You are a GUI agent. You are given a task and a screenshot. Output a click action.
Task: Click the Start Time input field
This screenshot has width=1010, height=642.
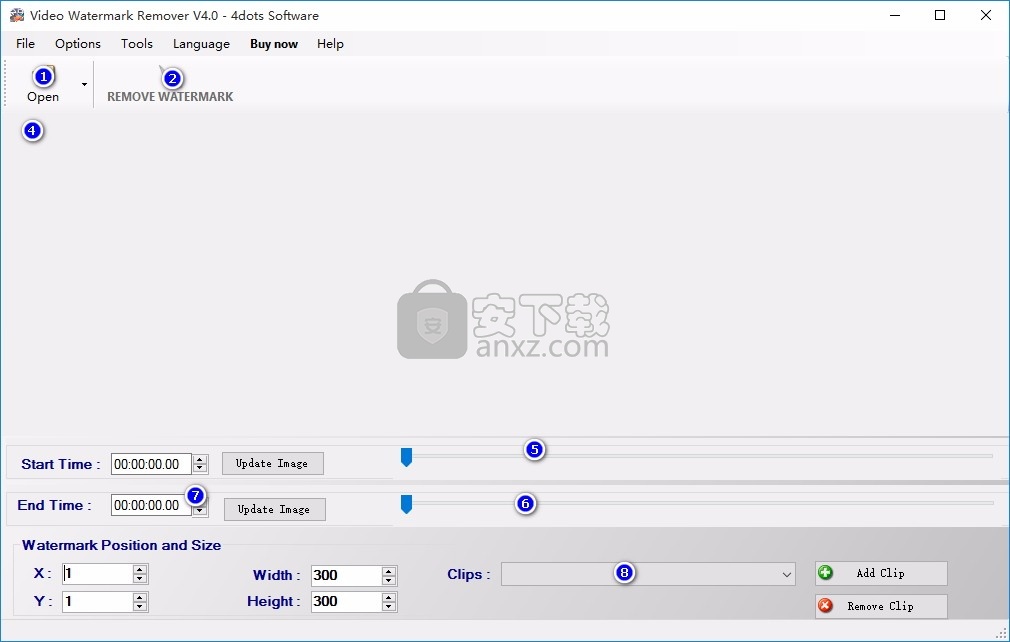(151, 464)
